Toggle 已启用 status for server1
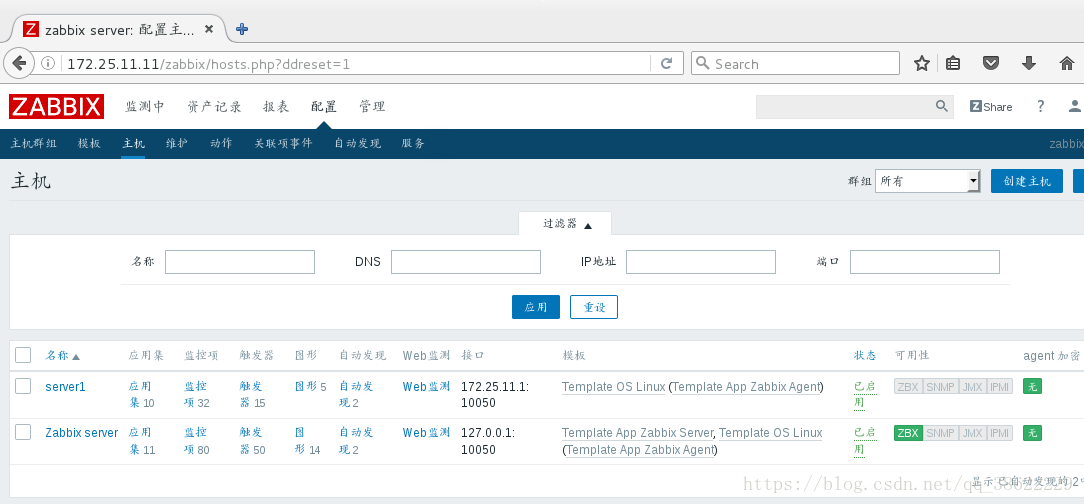Screen dimensions: 1084x504 (x=865, y=394)
